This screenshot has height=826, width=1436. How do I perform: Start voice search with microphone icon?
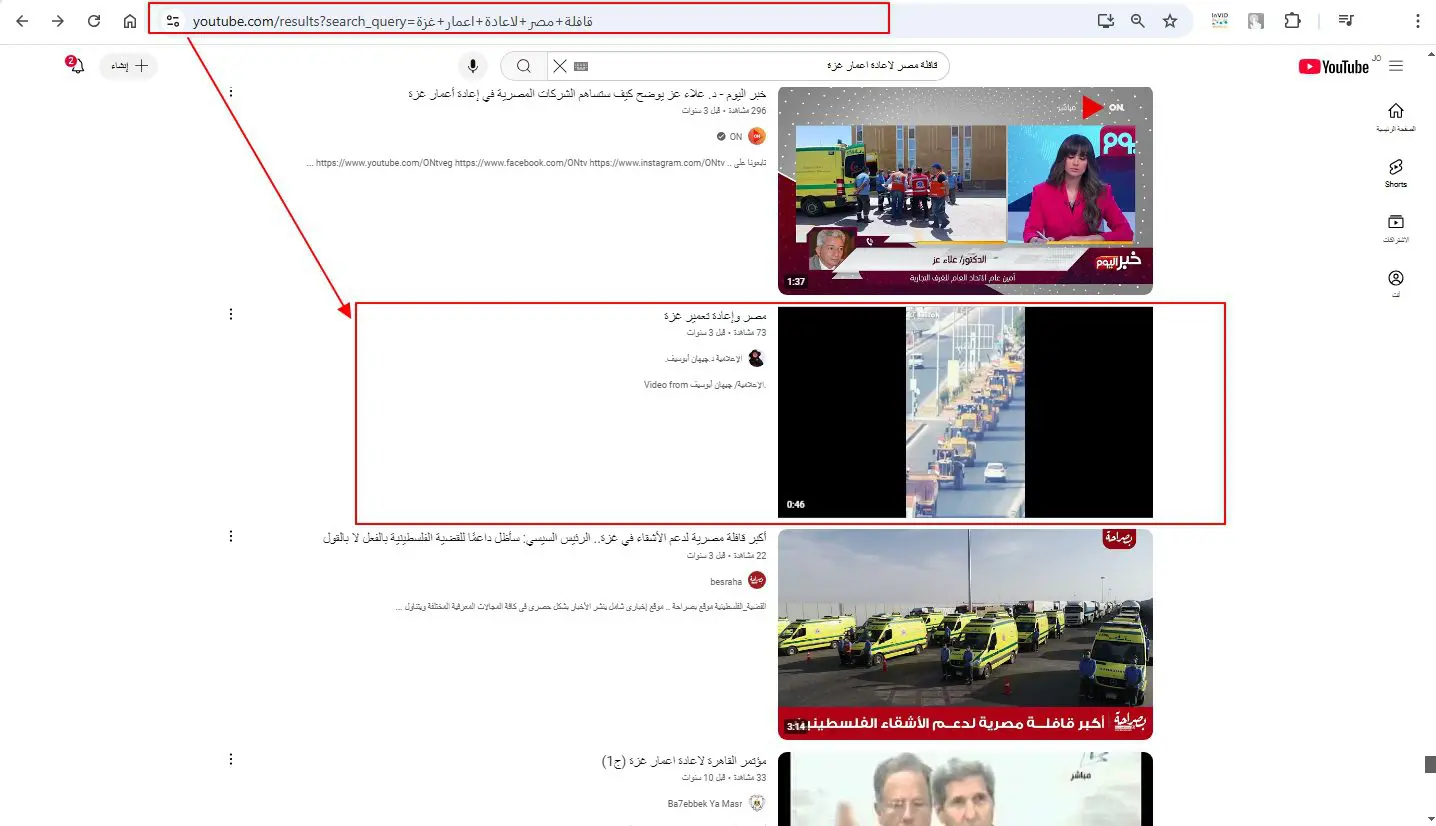tap(473, 66)
